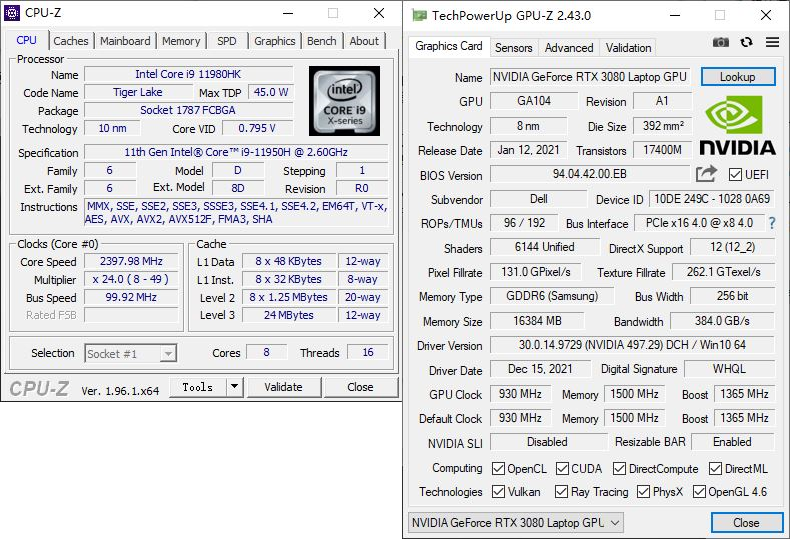Screen dimensions: 790x539
Task: Toggle the CUDA checkbox
Action: 562,468
